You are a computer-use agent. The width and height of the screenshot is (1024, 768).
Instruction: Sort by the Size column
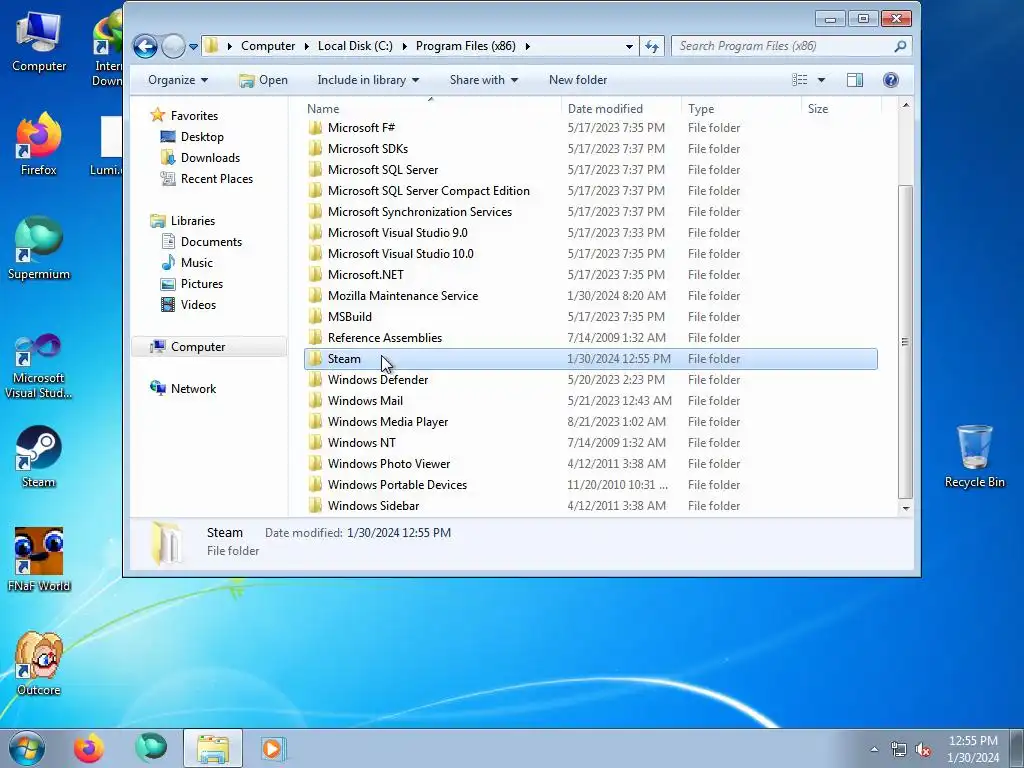pos(840,108)
